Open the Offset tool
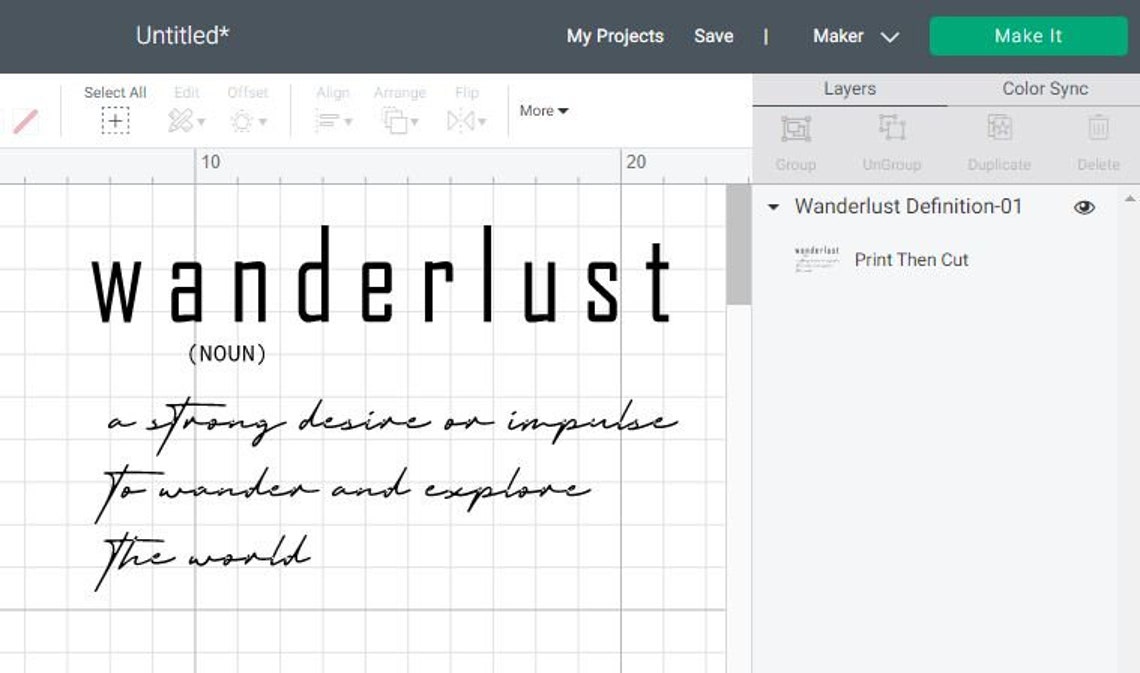Viewport: 1140px width, 673px height. point(246,119)
